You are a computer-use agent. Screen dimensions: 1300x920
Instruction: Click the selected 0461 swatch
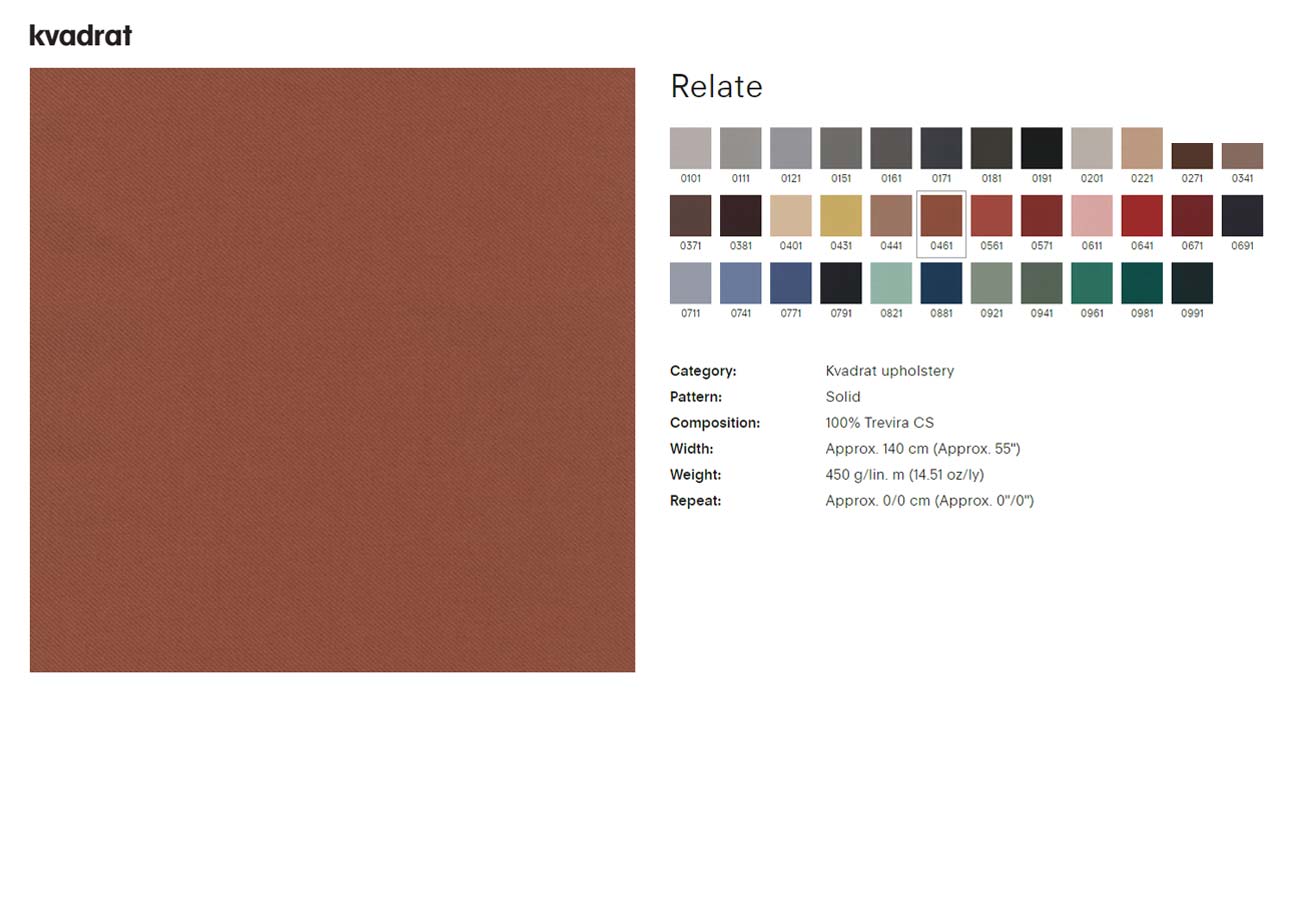[x=941, y=216]
